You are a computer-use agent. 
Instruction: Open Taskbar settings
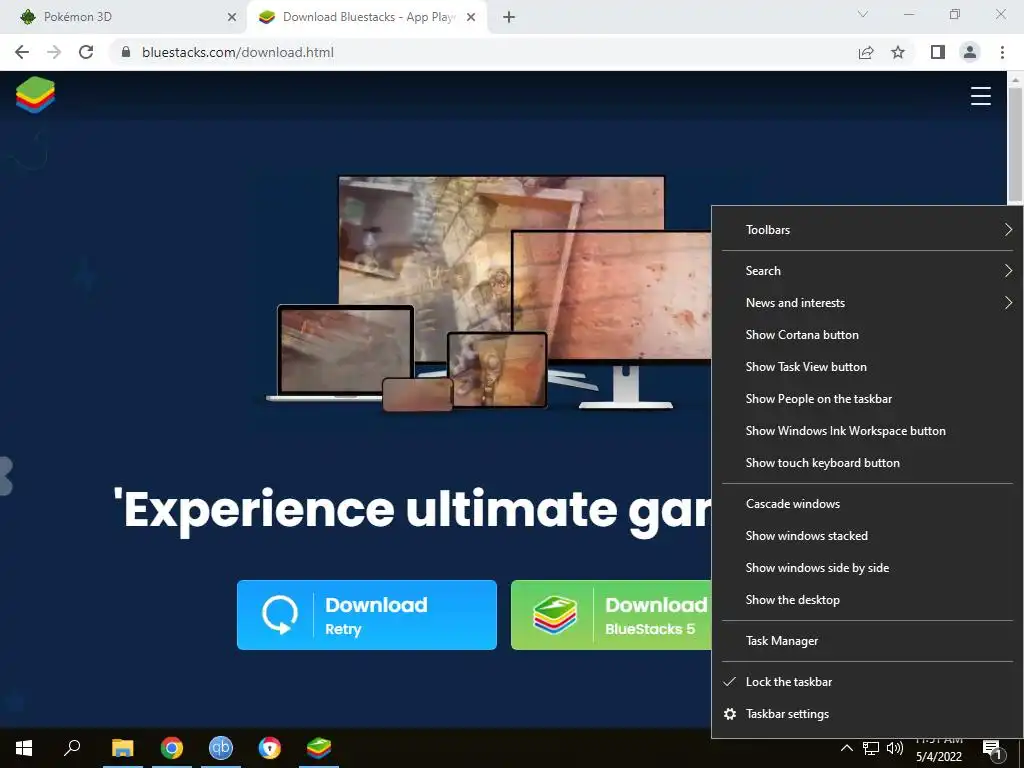pyautogui.click(x=867, y=714)
